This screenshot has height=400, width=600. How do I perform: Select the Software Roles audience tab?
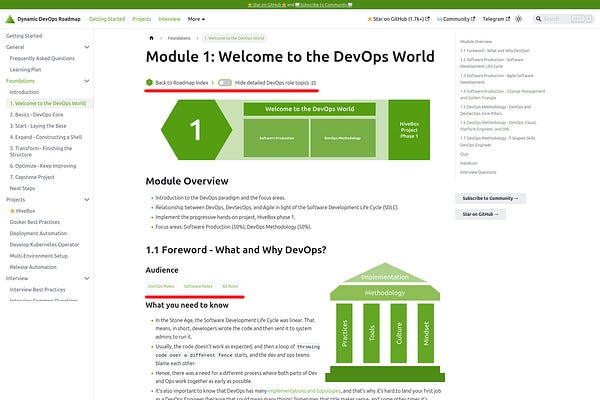198,286
